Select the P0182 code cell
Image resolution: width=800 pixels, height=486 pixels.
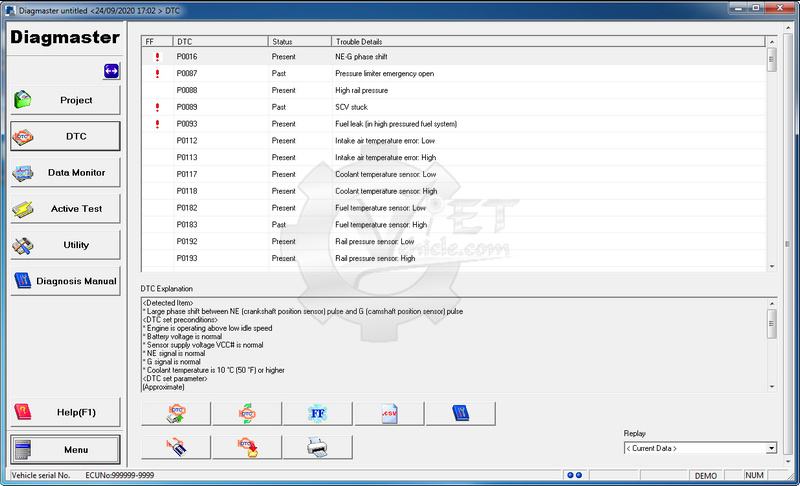(187, 208)
